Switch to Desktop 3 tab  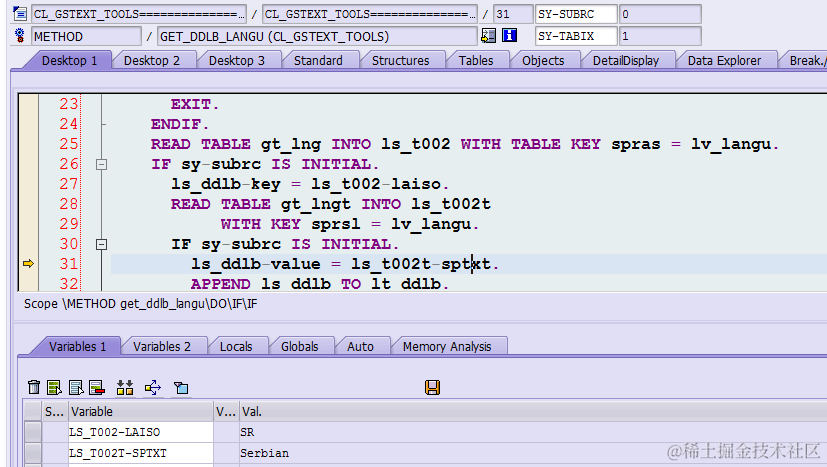tap(237, 61)
